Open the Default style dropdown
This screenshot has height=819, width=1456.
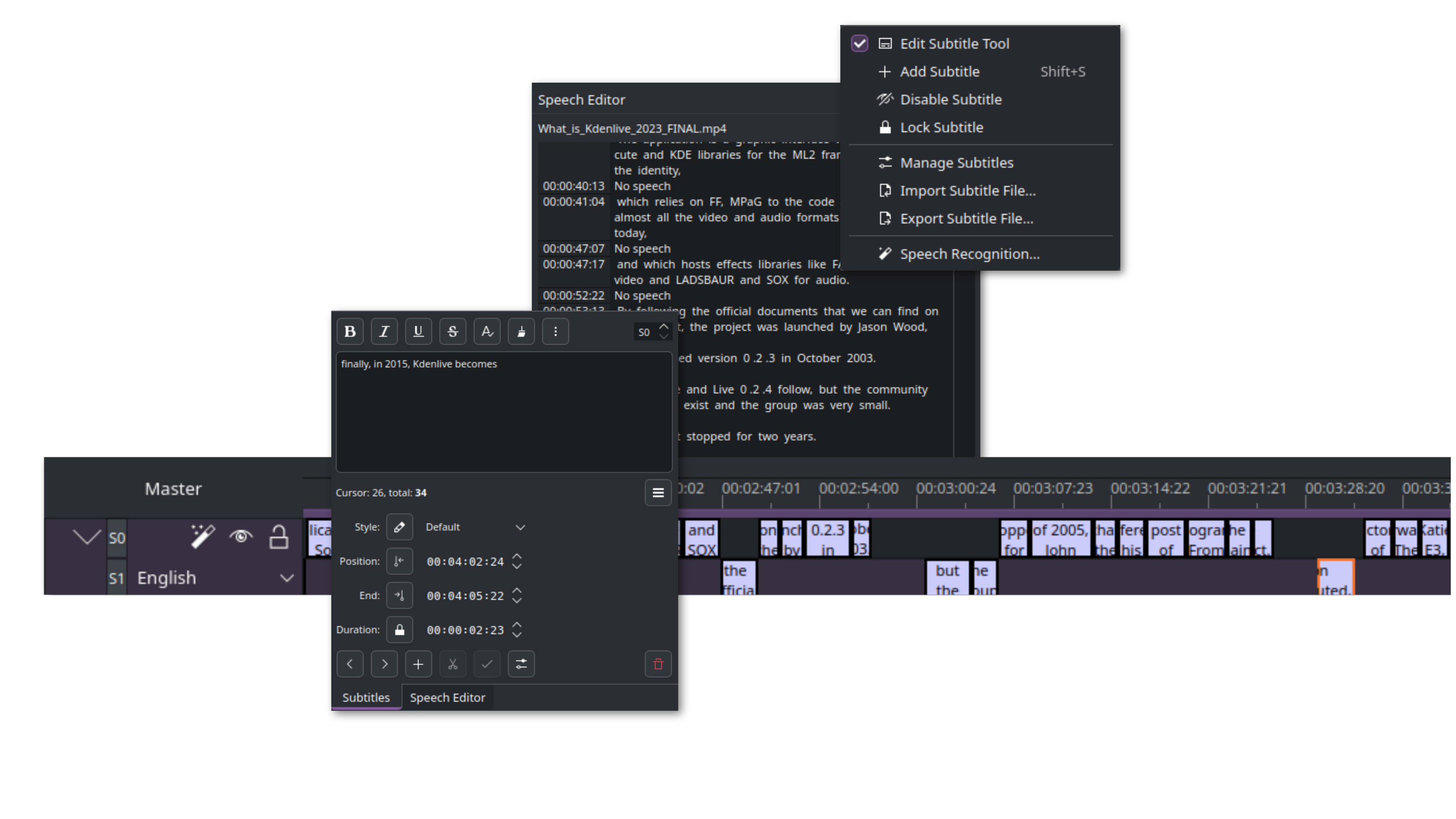(x=475, y=527)
